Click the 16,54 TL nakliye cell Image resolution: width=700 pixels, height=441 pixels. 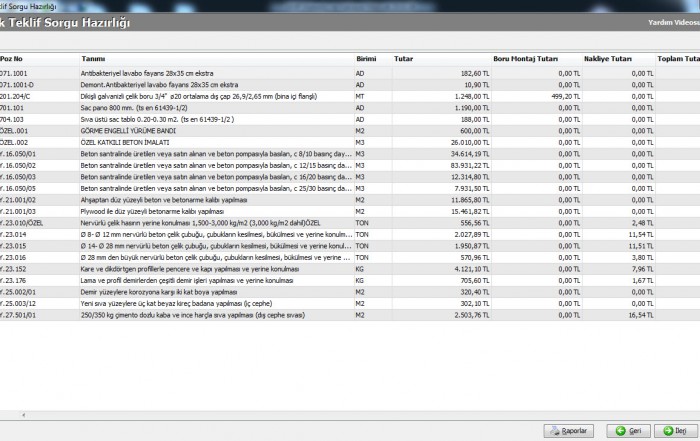coord(638,314)
